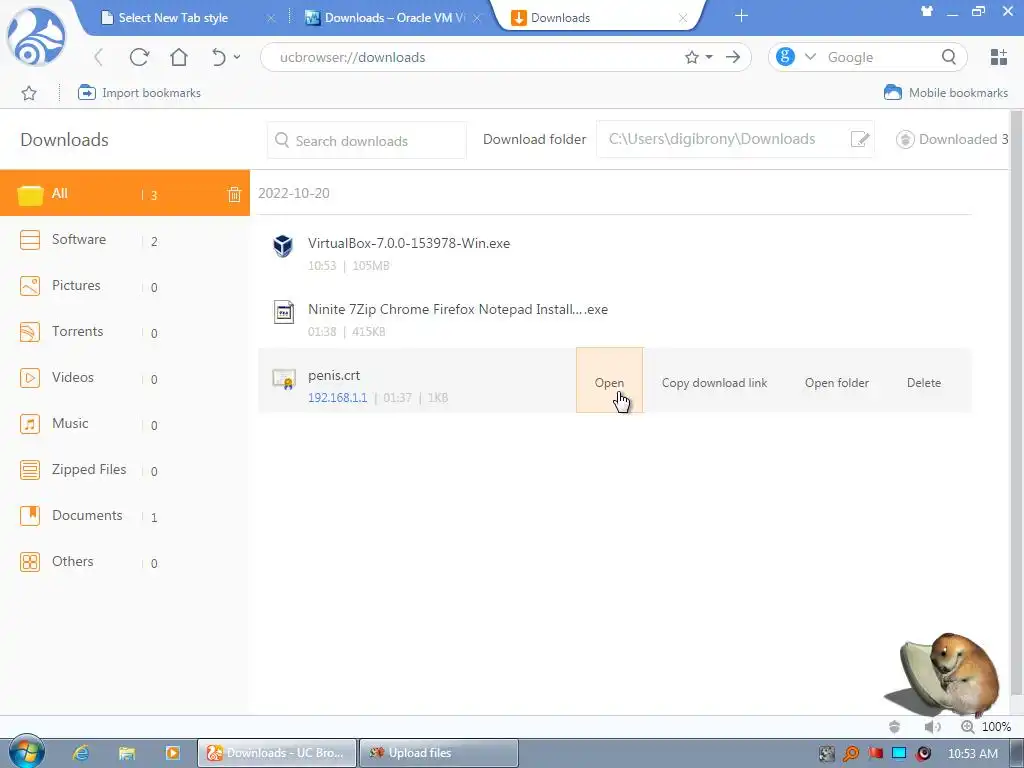
Task: Click the penis.crt certificate icon
Action: click(x=284, y=379)
